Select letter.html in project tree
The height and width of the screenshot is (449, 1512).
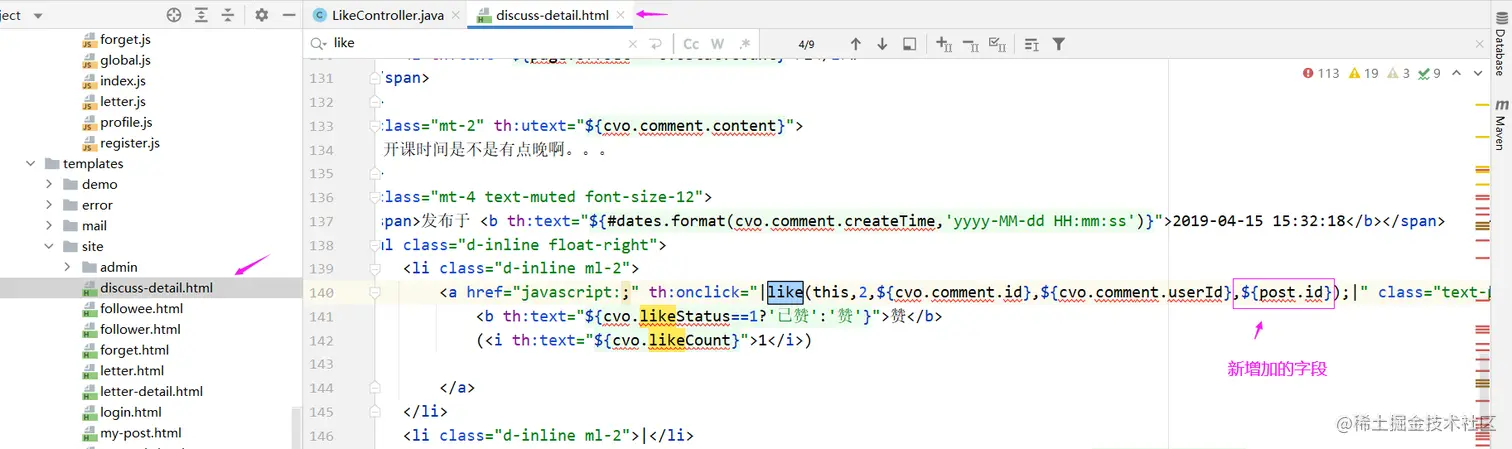[x=132, y=371]
